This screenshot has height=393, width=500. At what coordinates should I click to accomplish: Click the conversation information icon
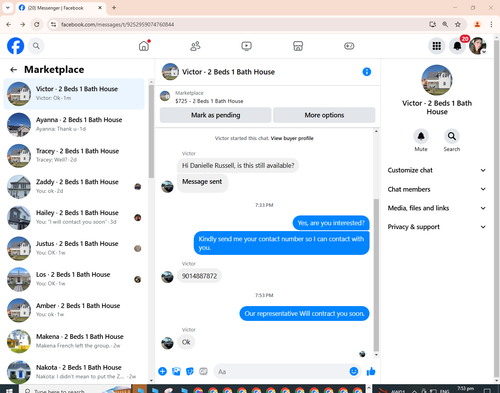367,72
